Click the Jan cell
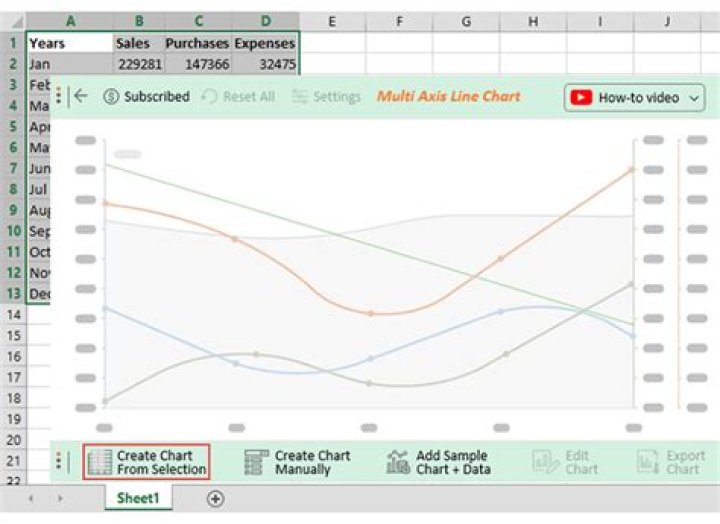Screen dimensions: 720x524 point(70,64)
